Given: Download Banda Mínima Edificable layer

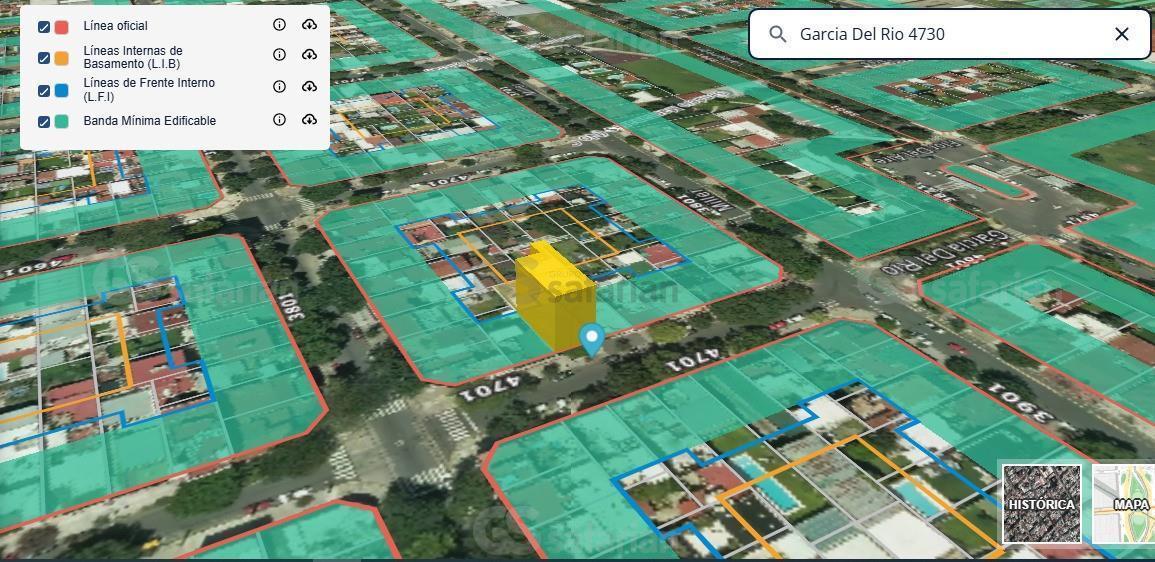Looking at the screenshot, I should click(x=309, y=119).
